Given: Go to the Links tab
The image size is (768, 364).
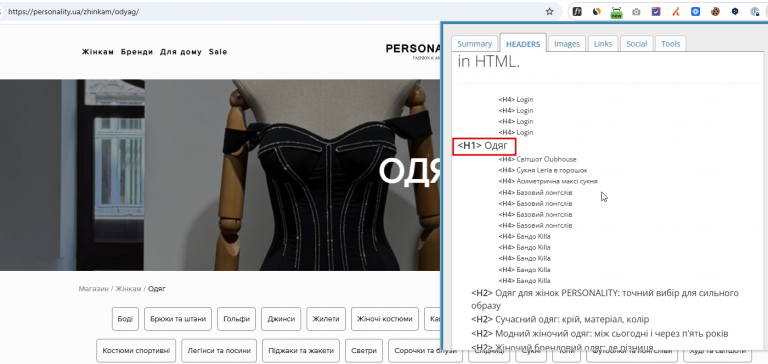Looking at the screenshot, I should point(603,44).
